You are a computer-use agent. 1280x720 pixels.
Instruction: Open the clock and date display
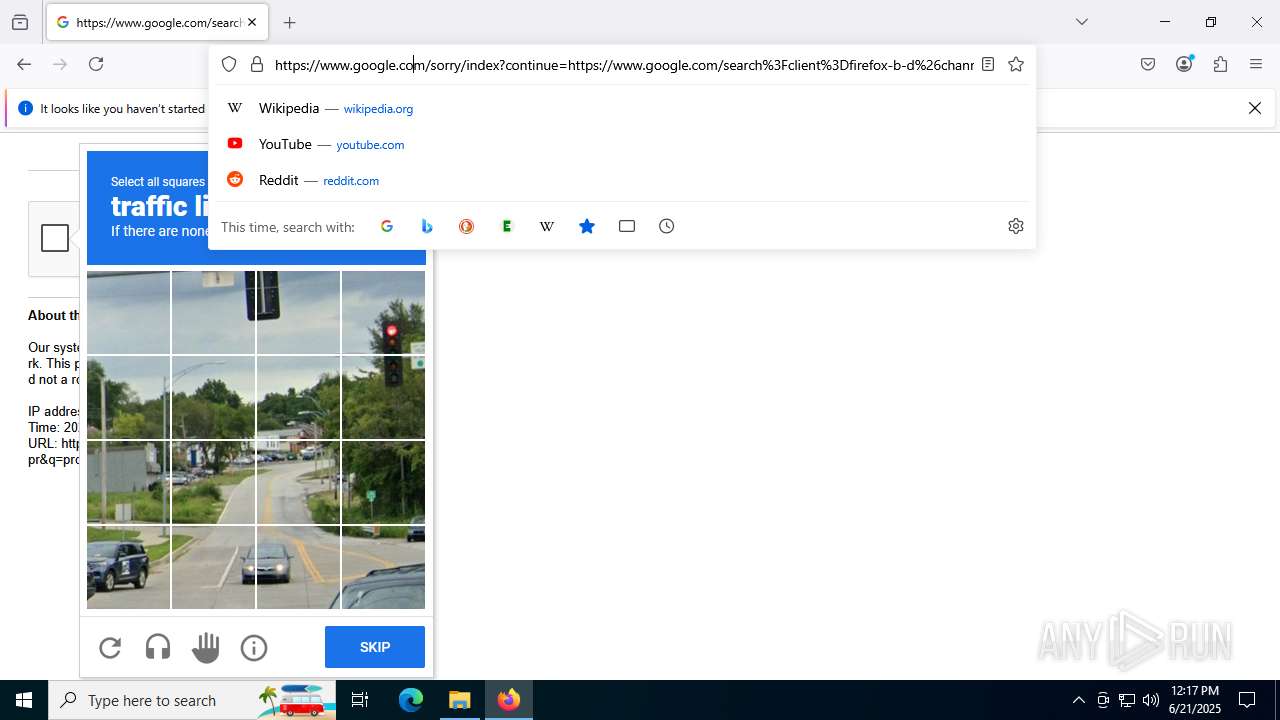click(x=1194, y=700)
